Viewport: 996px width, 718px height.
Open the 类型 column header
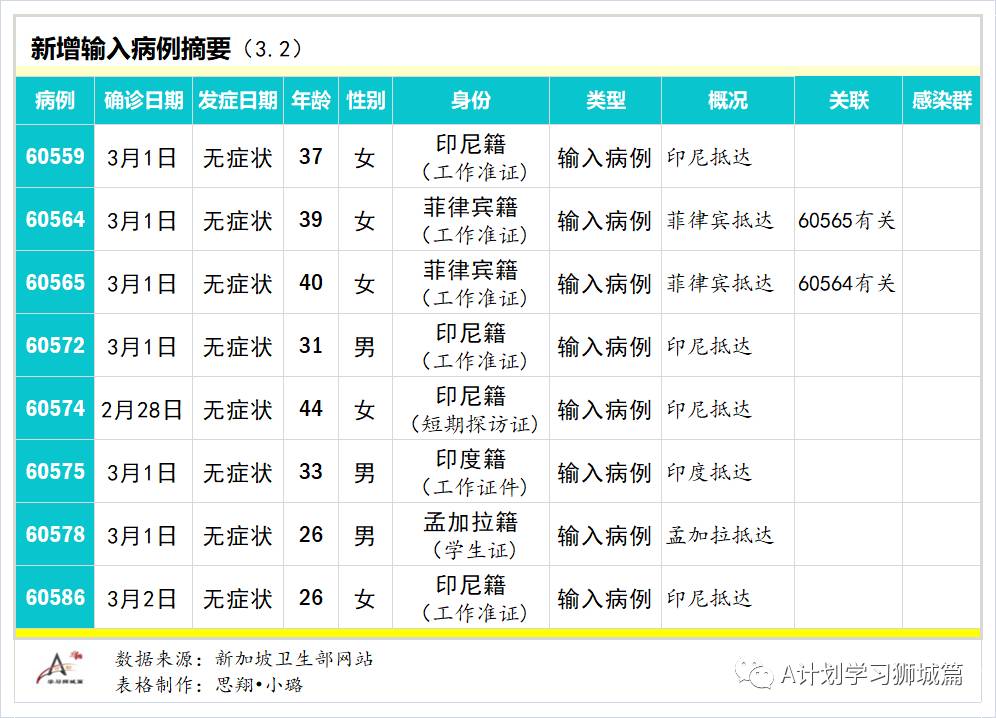click(604, 100)
